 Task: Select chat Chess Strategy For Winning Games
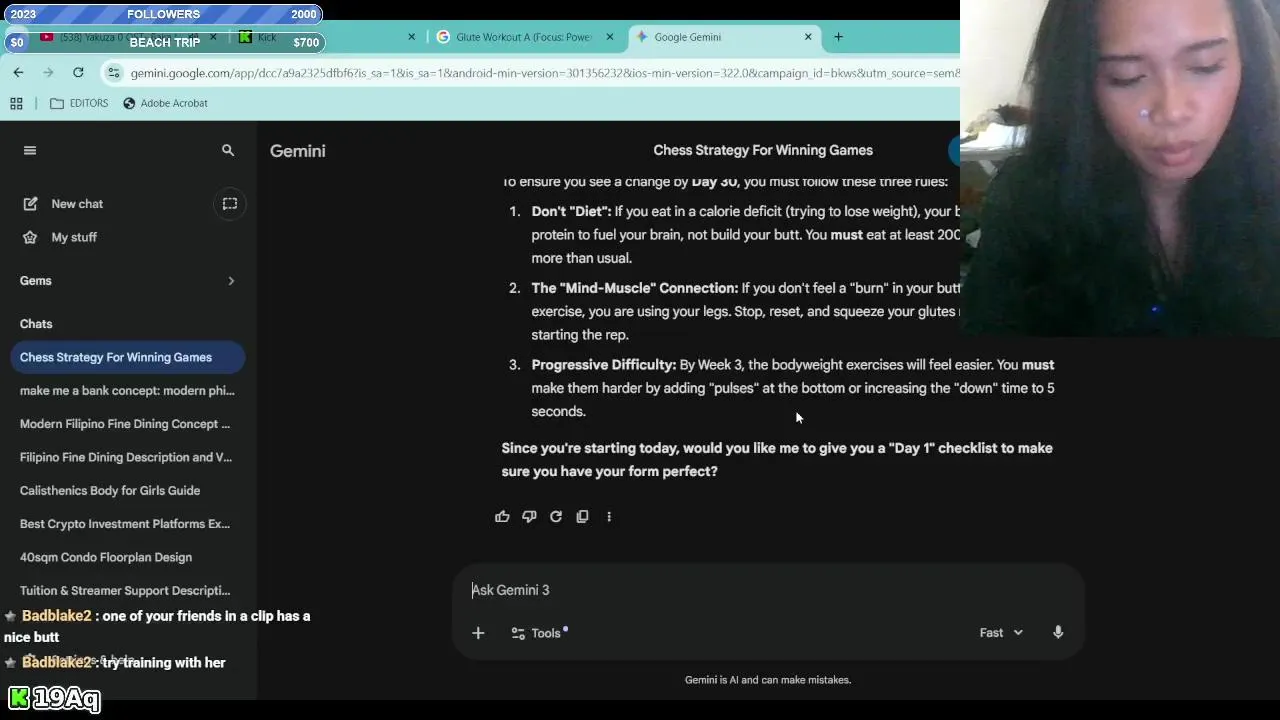128,357
